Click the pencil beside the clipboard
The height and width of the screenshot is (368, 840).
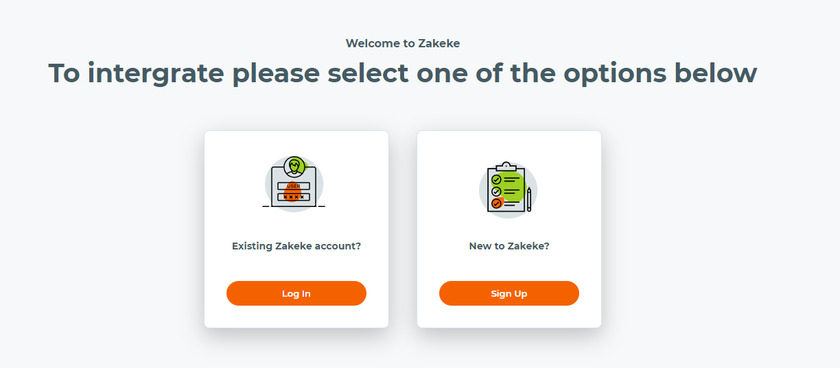pos(529,199)
